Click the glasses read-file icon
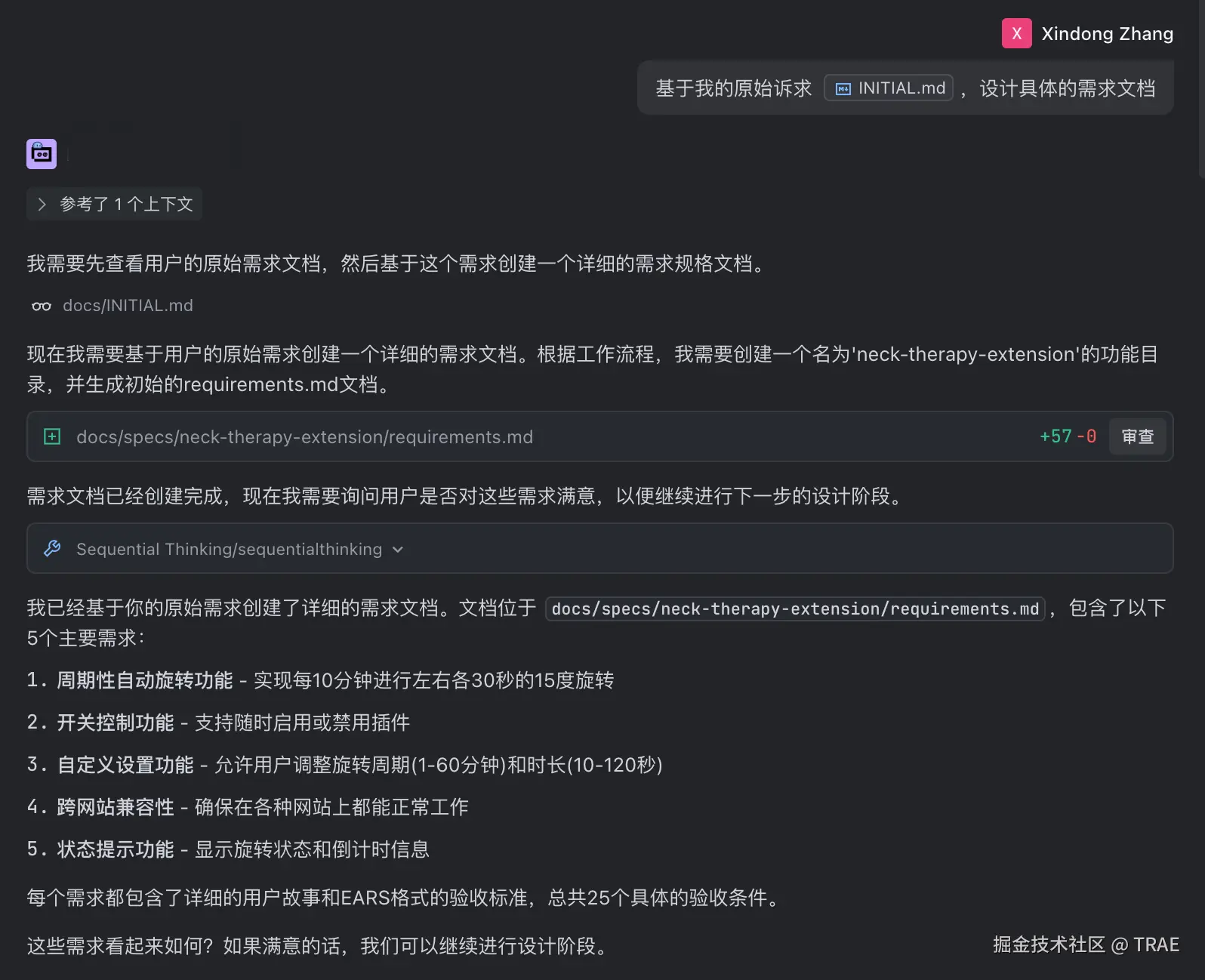The image size is (1205, 980). pos(42,306)
